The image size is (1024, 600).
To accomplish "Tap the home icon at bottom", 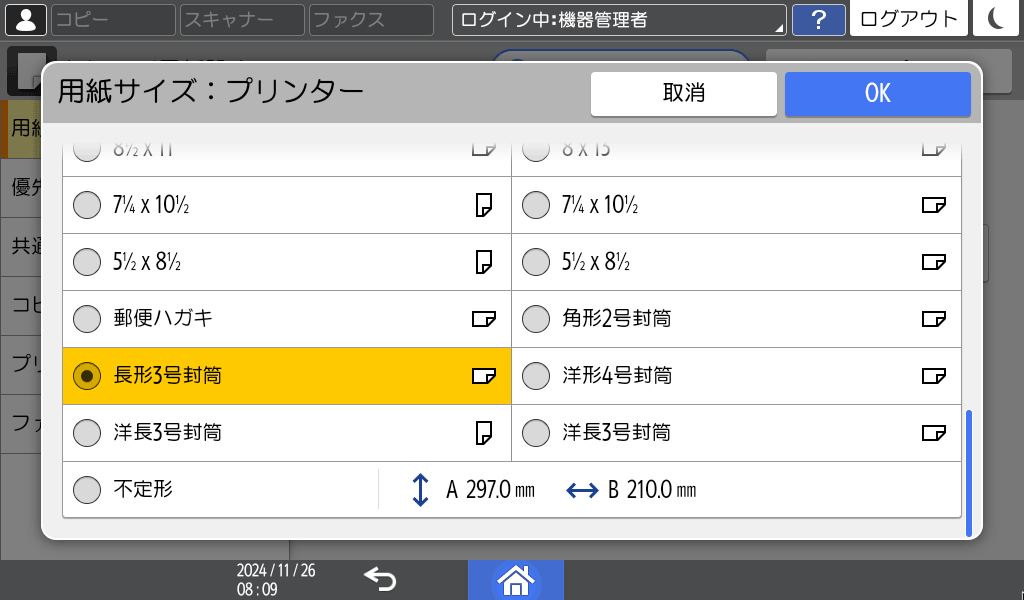I will [516, 579].
